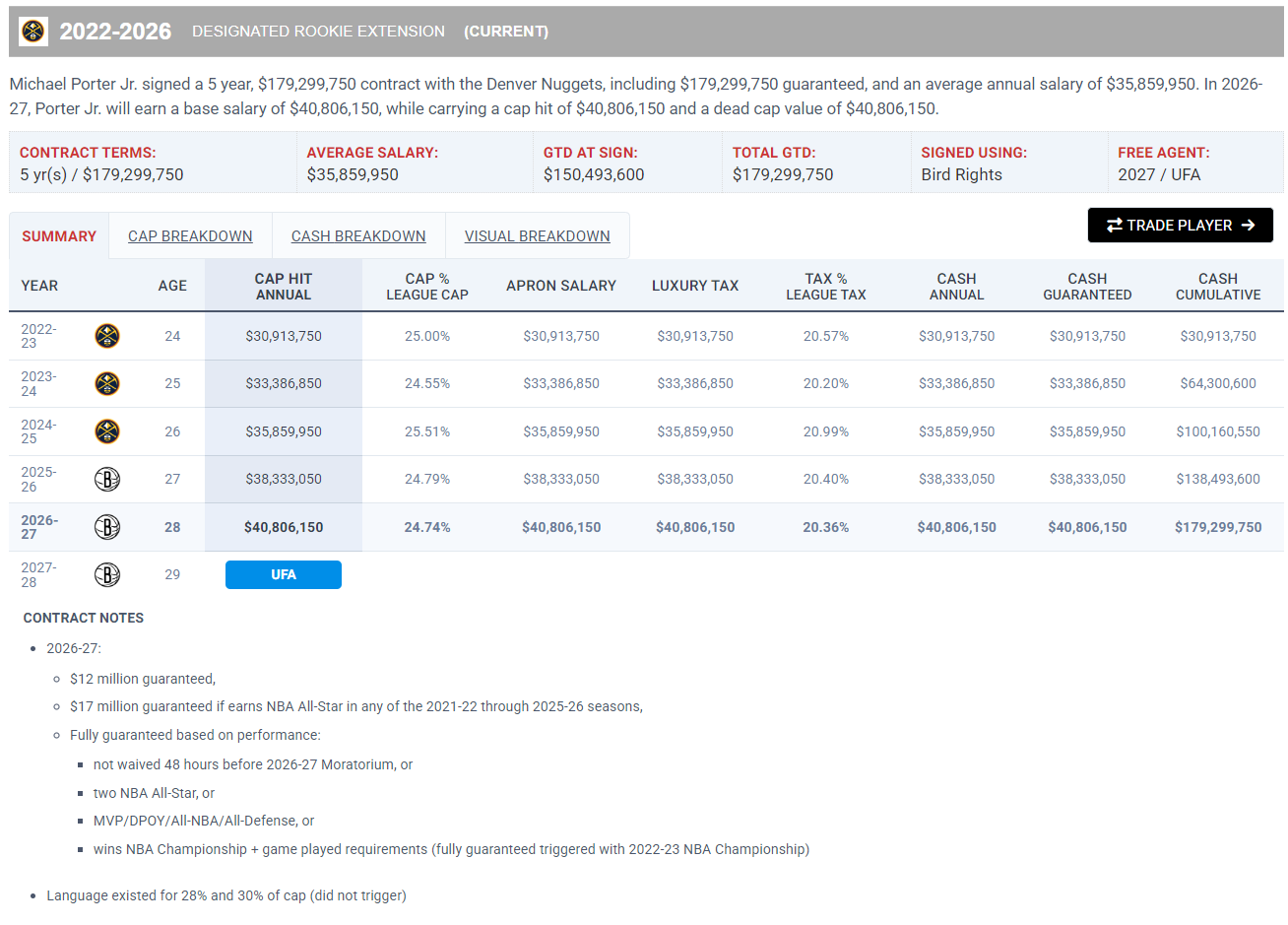The width and height of the screenshot is (1288, 925).
Task: Click the Cap Hit Annual column header
Action: pos(284,287)
